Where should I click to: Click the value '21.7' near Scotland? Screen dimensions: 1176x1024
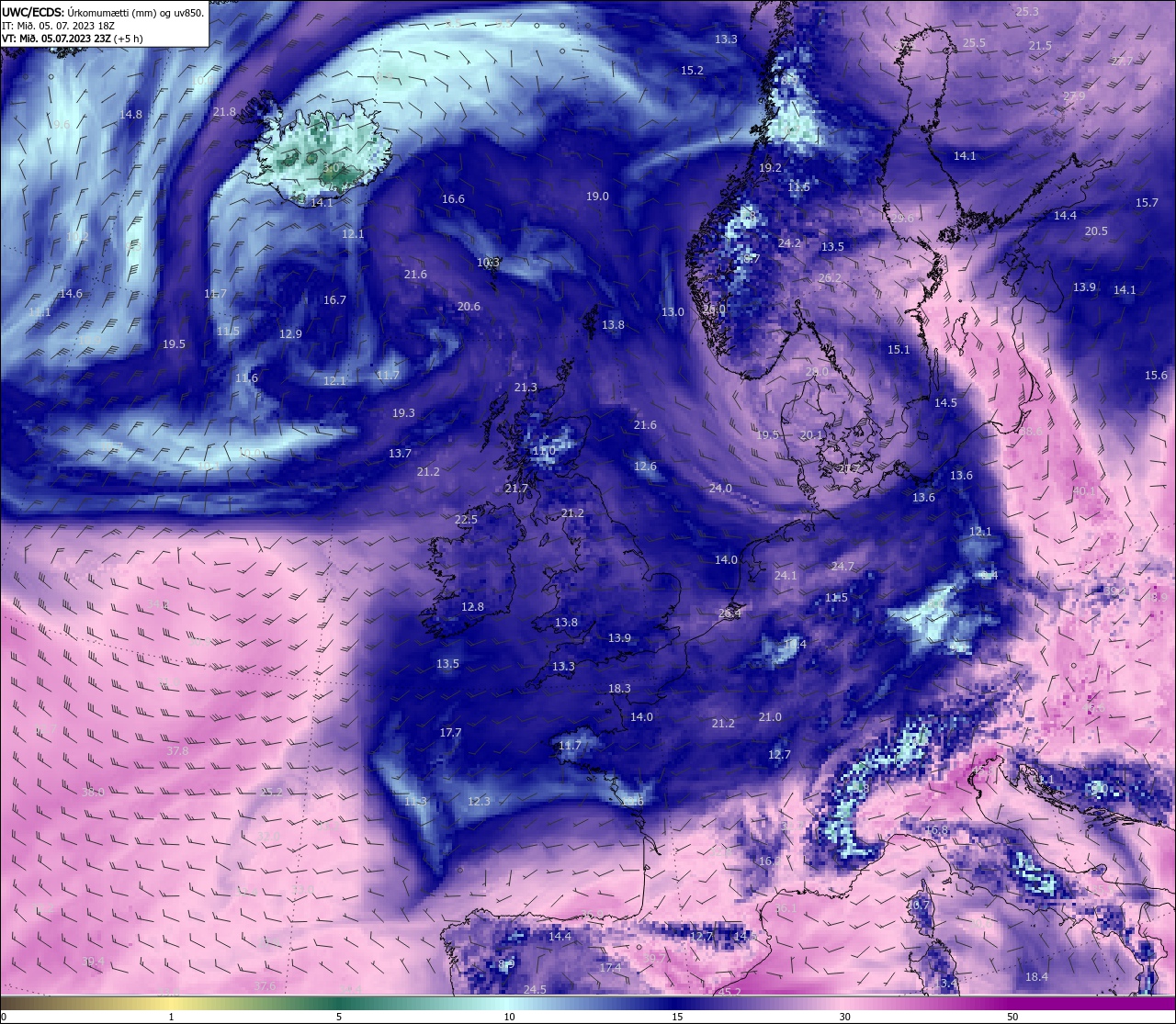pyautogui.click(x=516, y=489)
